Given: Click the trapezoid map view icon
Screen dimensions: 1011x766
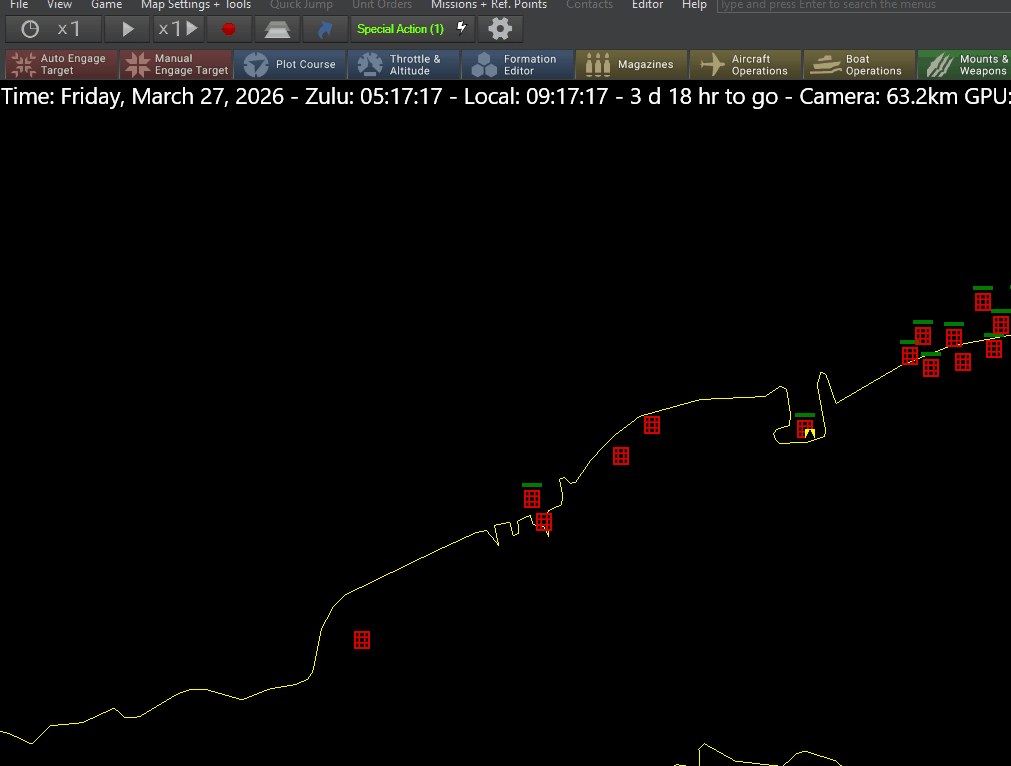Looking at the screenshot, I should (x=277, y=29).
